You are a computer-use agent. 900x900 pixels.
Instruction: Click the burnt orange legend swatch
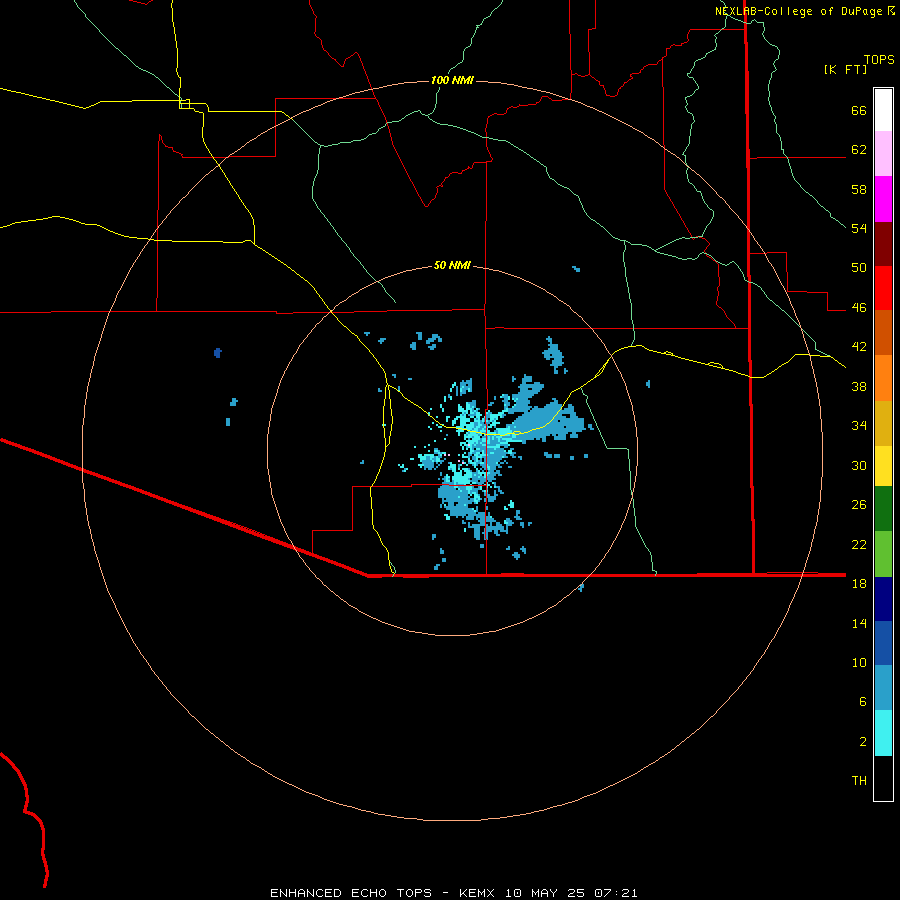883,332
